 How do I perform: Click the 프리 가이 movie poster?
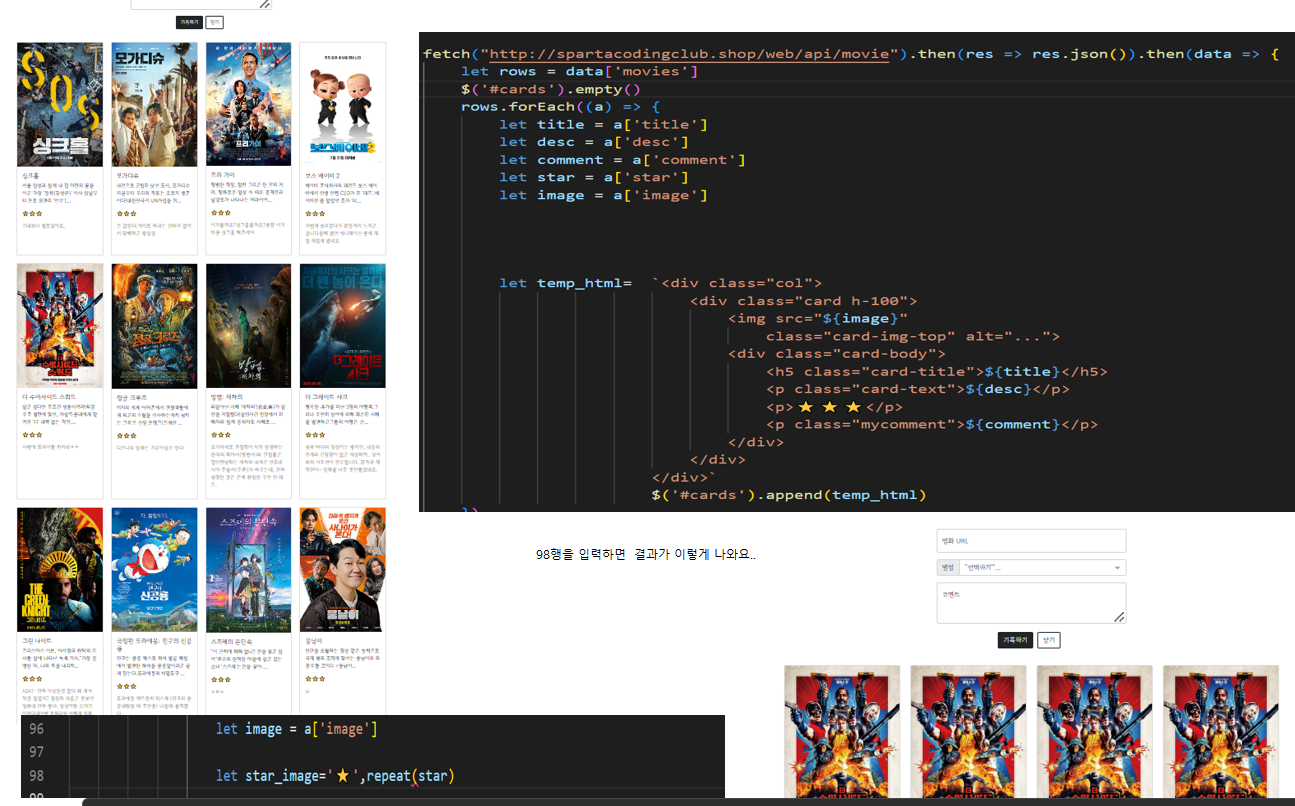(249, 105)
